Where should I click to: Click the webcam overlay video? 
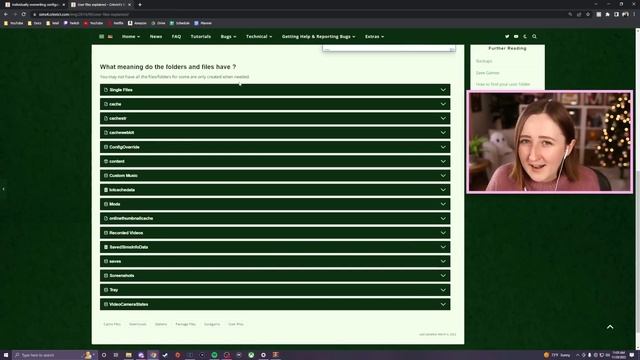(x=549, y=142)
